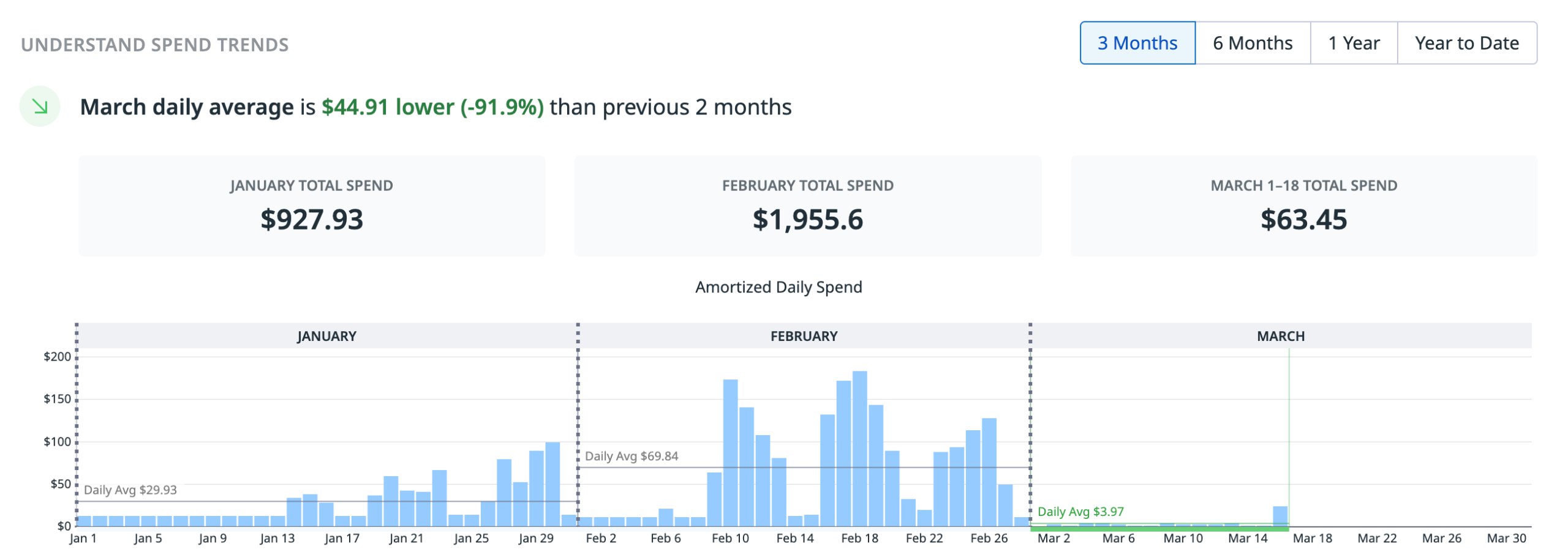
Task: Click the January bar at Jan 30
Action: (552, 483)
